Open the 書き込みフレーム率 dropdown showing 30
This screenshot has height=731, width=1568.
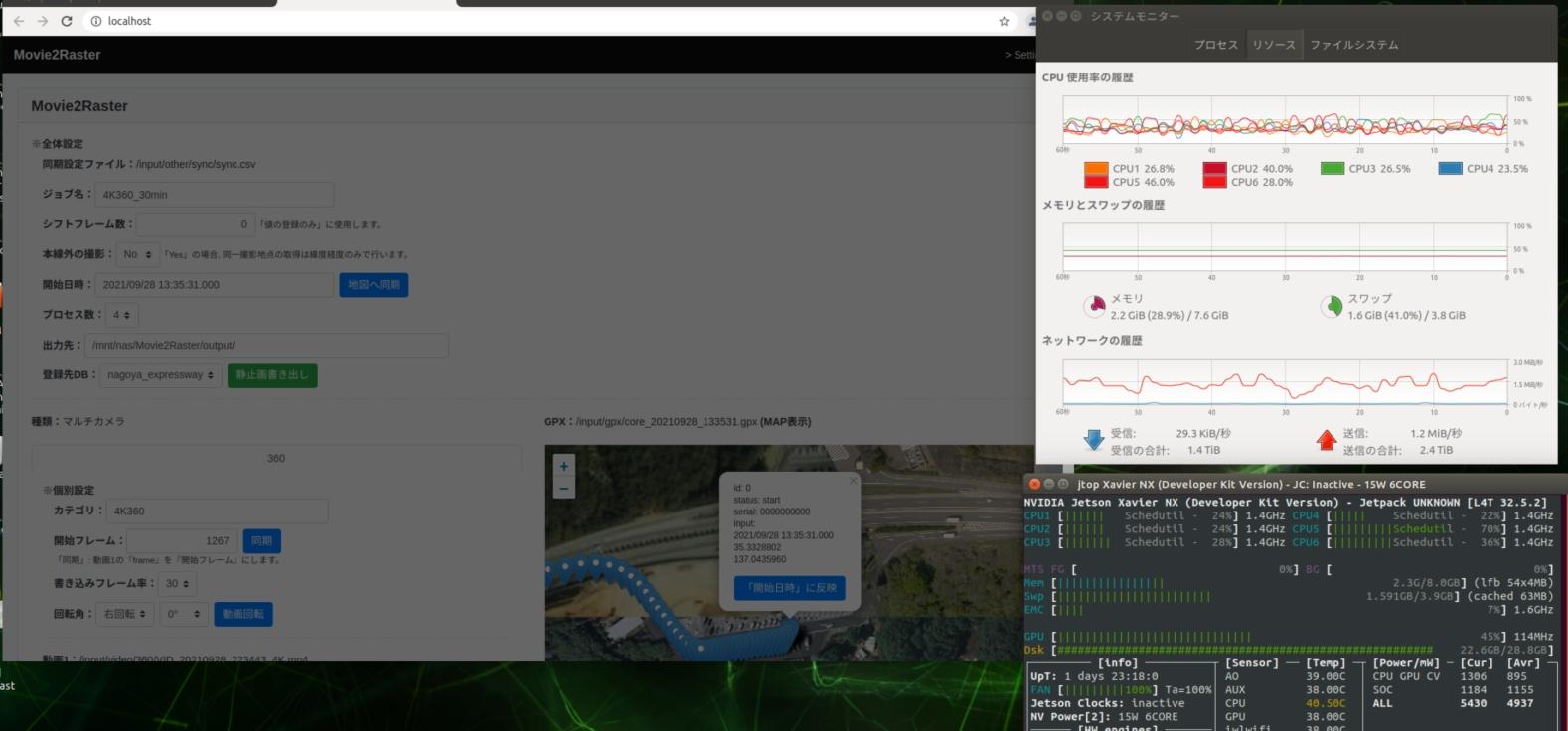point(178,584)
